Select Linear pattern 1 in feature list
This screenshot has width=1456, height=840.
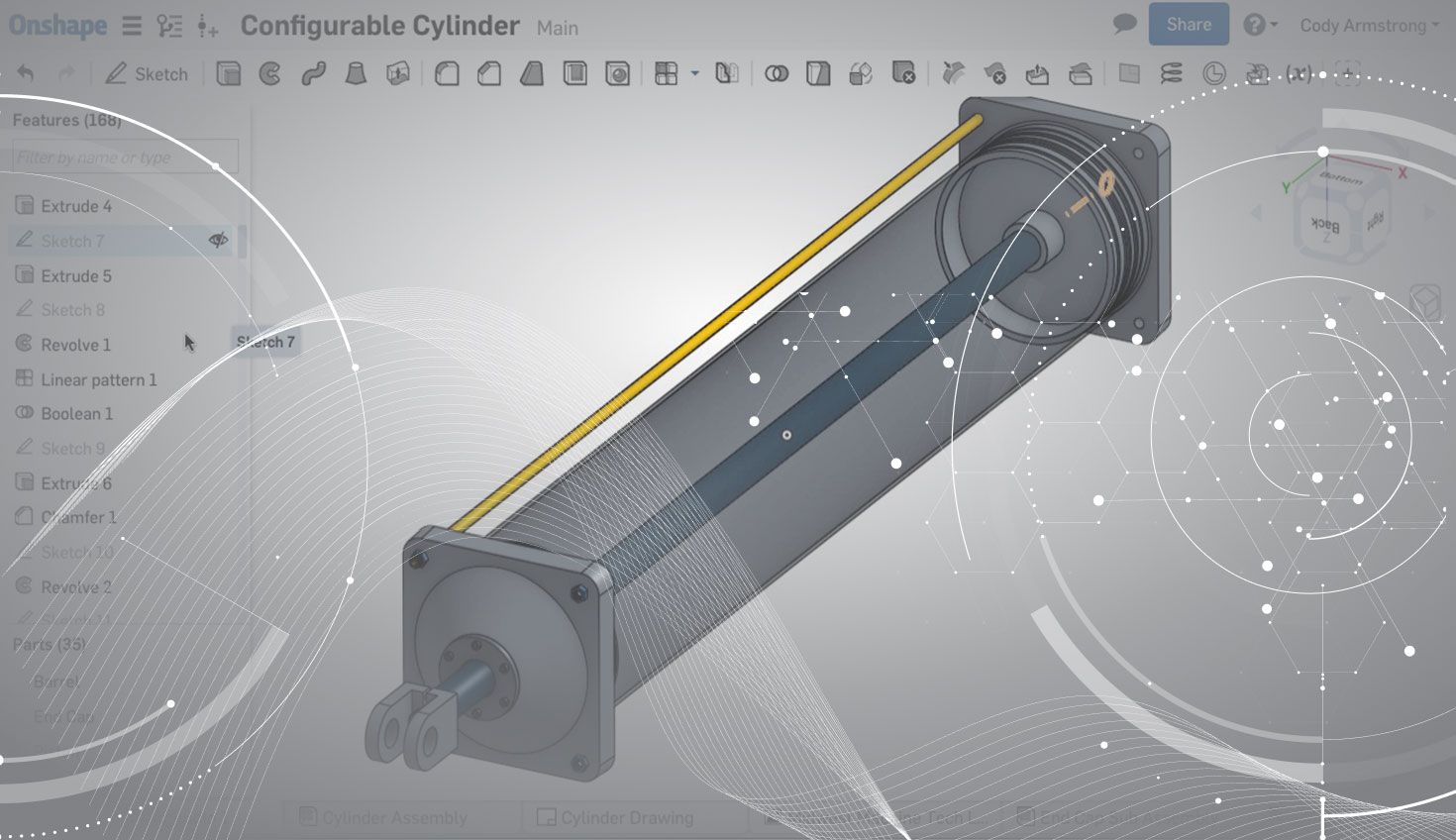pos(98,379)
